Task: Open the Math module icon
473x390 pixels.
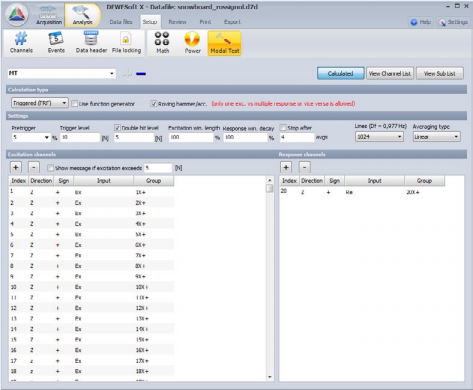Action: coord(163,43)
